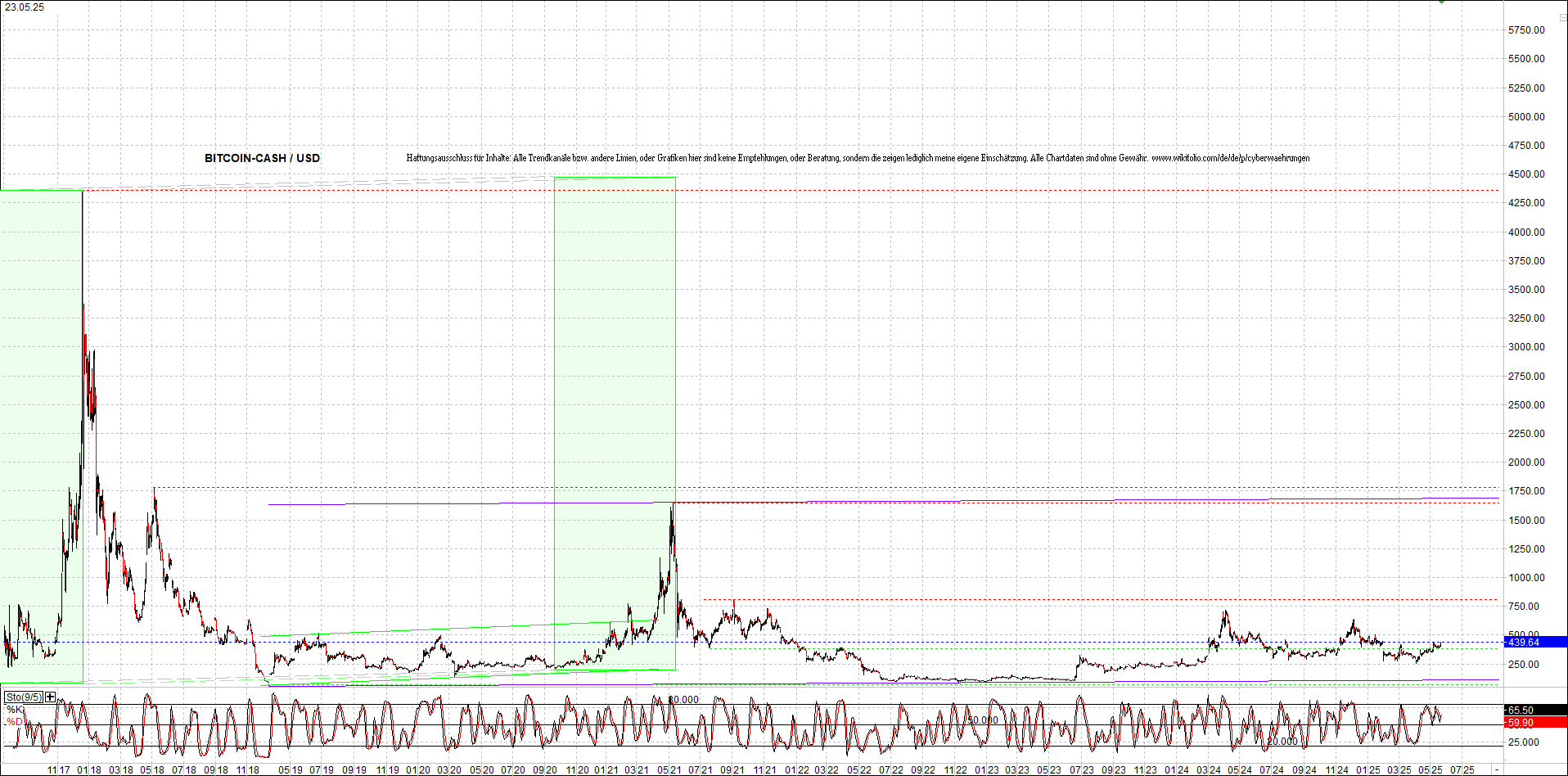1568x776 pixels.
Task: Click the BITCOIN-CASH / USD chart title
Action: [262, 158]
